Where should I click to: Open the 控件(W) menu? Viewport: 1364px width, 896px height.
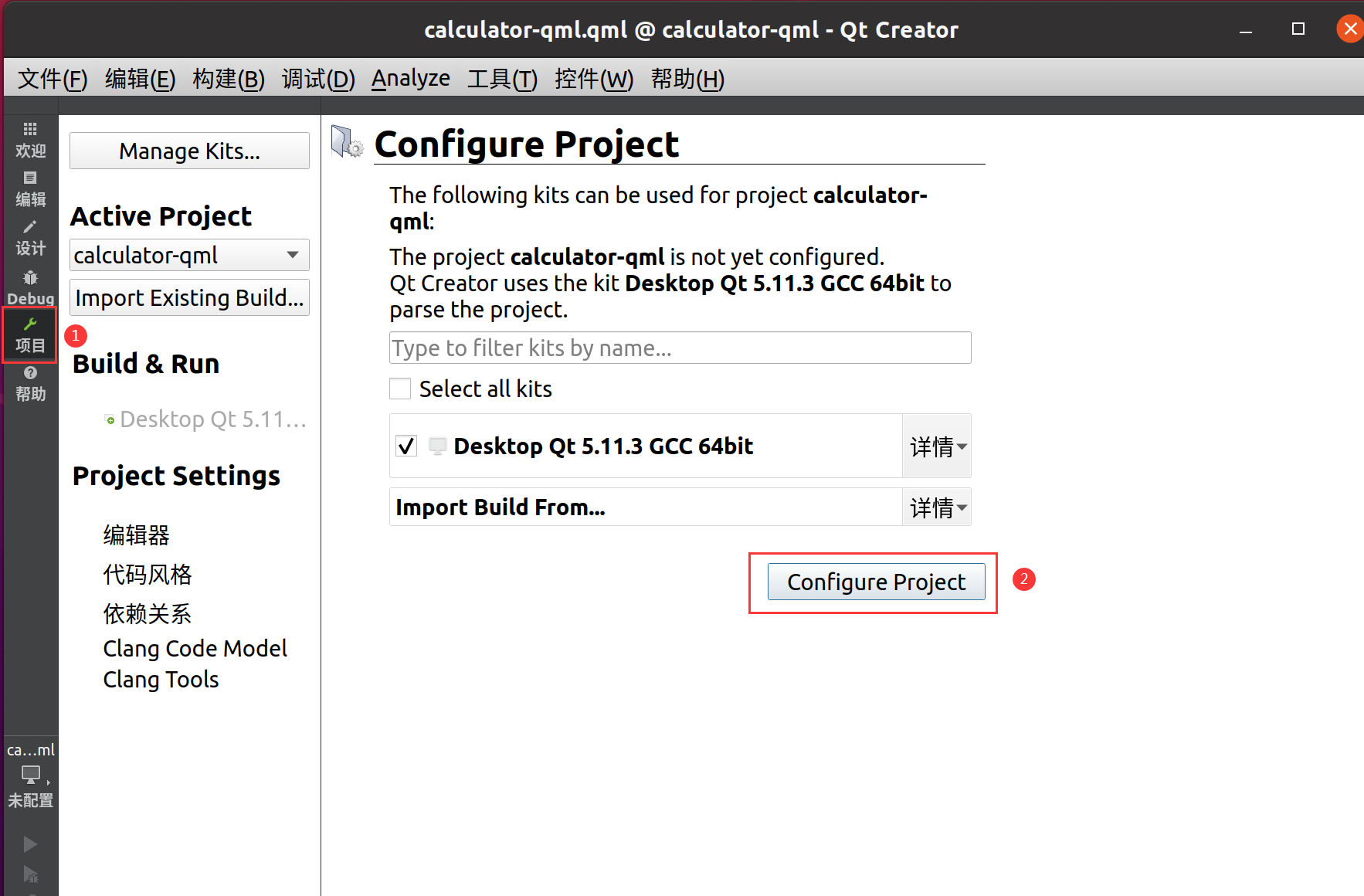point(594,79)
